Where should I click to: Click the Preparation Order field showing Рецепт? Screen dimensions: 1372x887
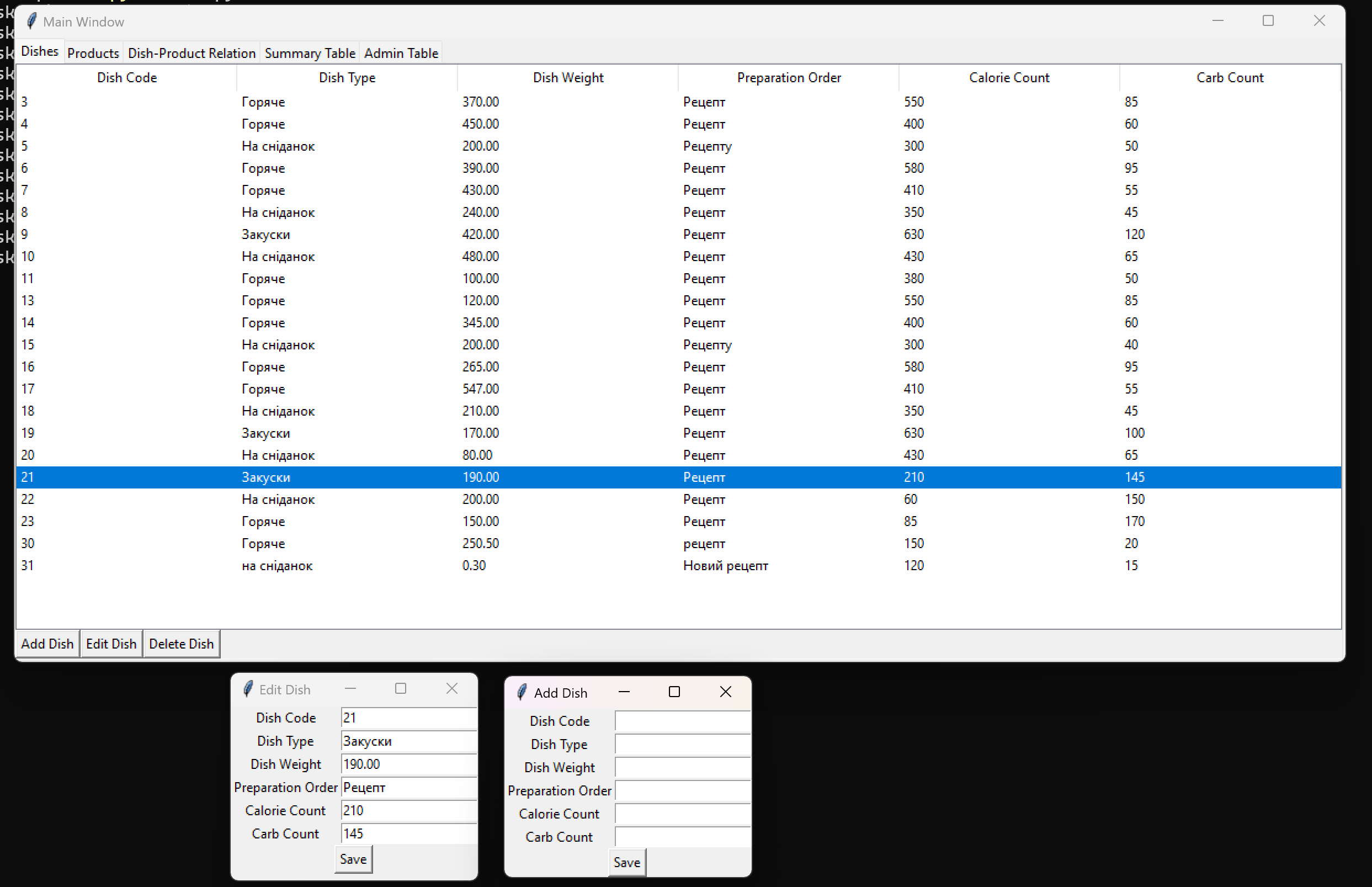pos(408,787)
